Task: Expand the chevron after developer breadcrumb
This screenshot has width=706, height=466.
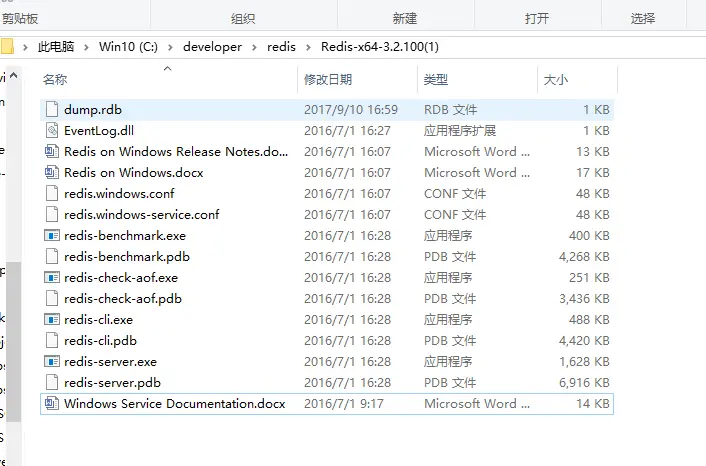Action: 254,47
